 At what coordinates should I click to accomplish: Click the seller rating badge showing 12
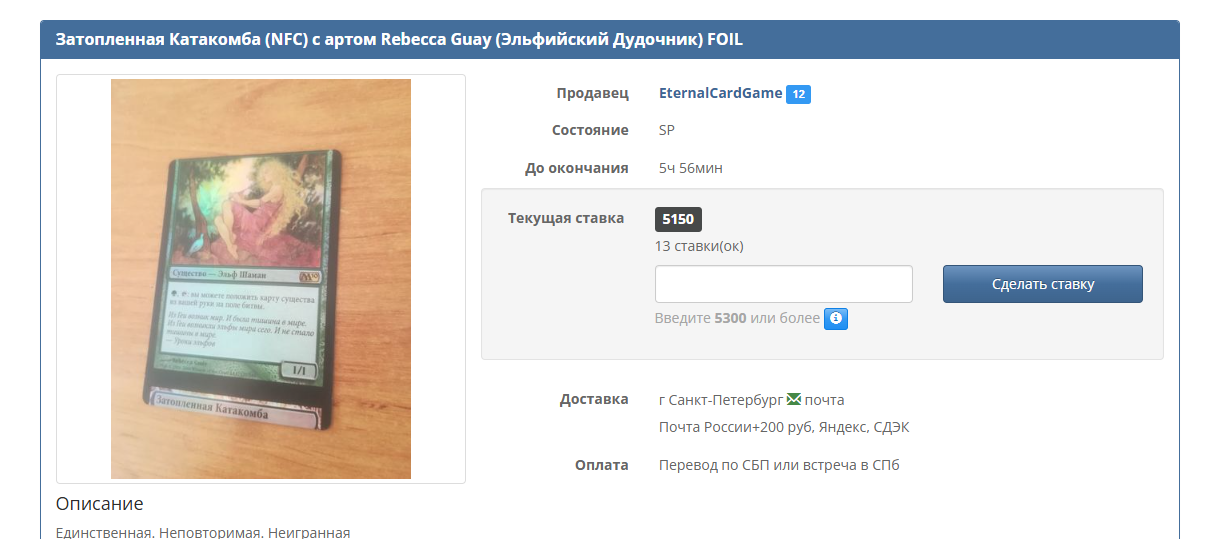coord(798,94)
